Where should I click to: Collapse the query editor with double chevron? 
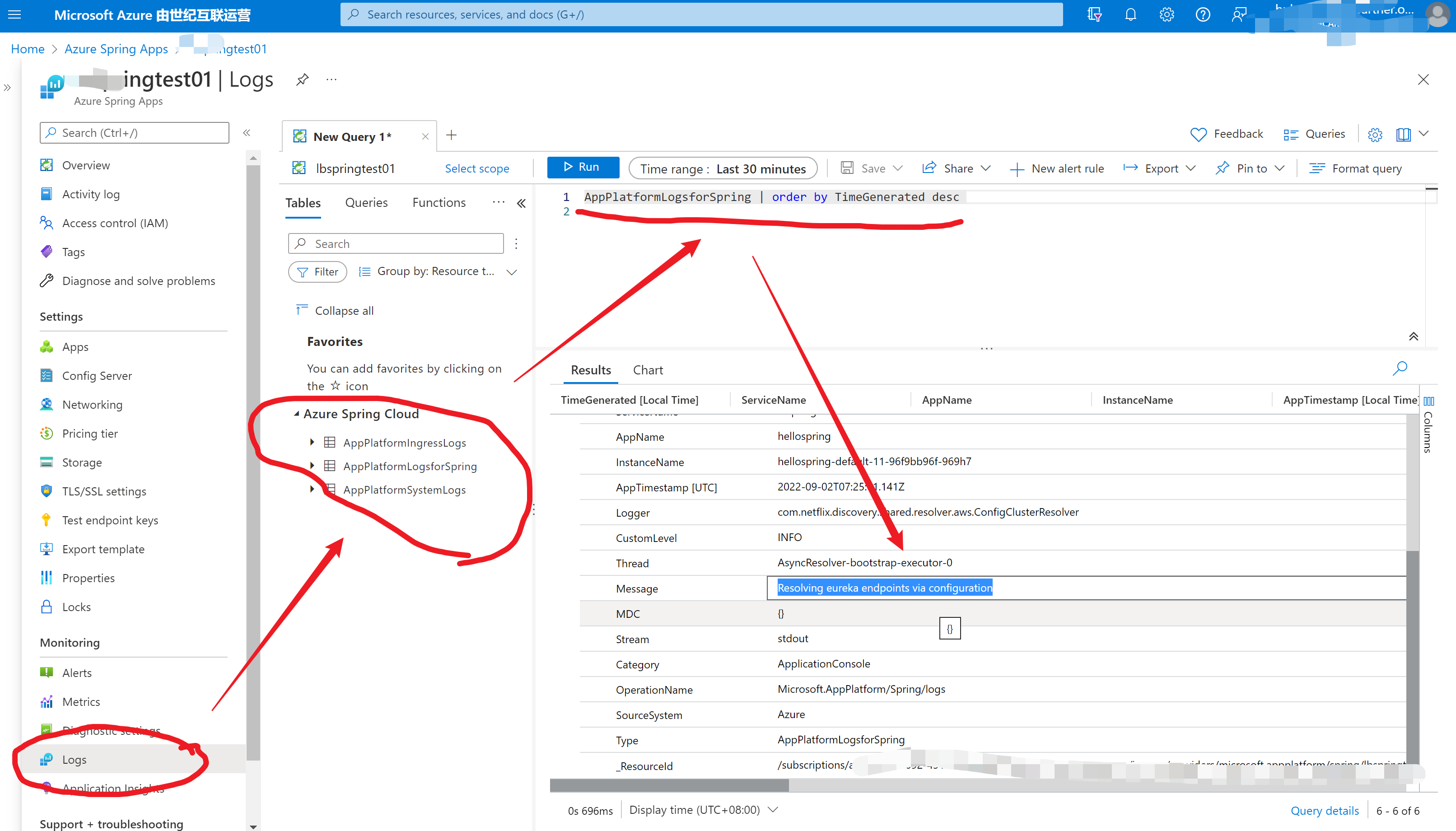[x=1413, y=337]
